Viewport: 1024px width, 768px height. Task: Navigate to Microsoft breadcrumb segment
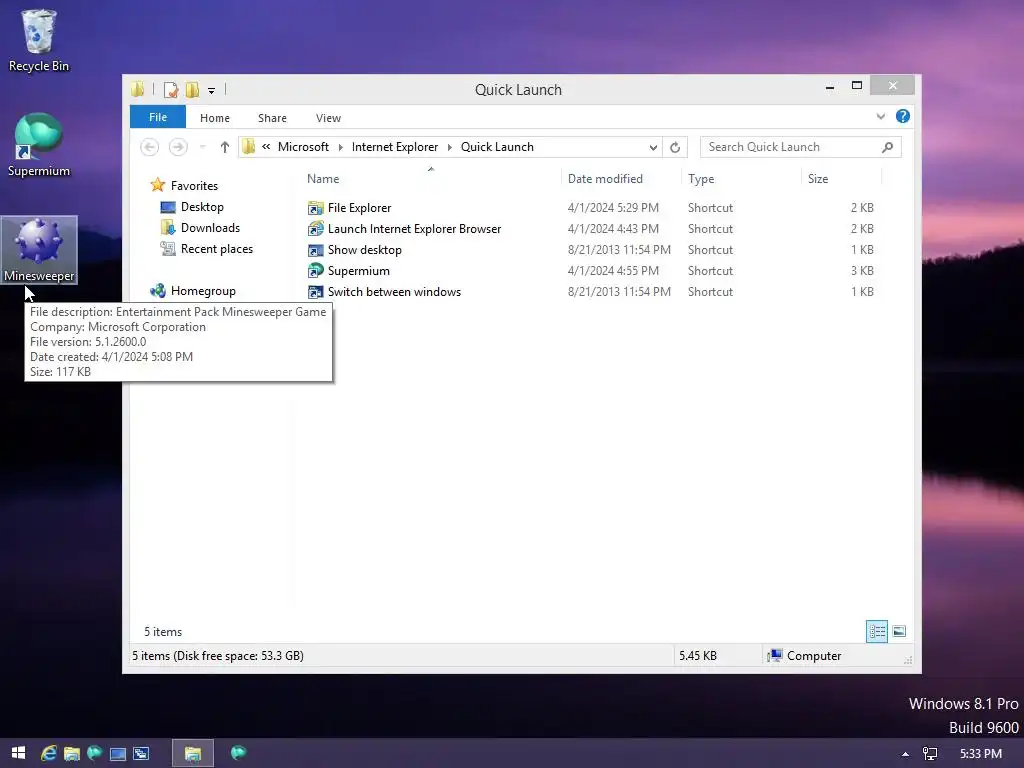coord(303,147)
